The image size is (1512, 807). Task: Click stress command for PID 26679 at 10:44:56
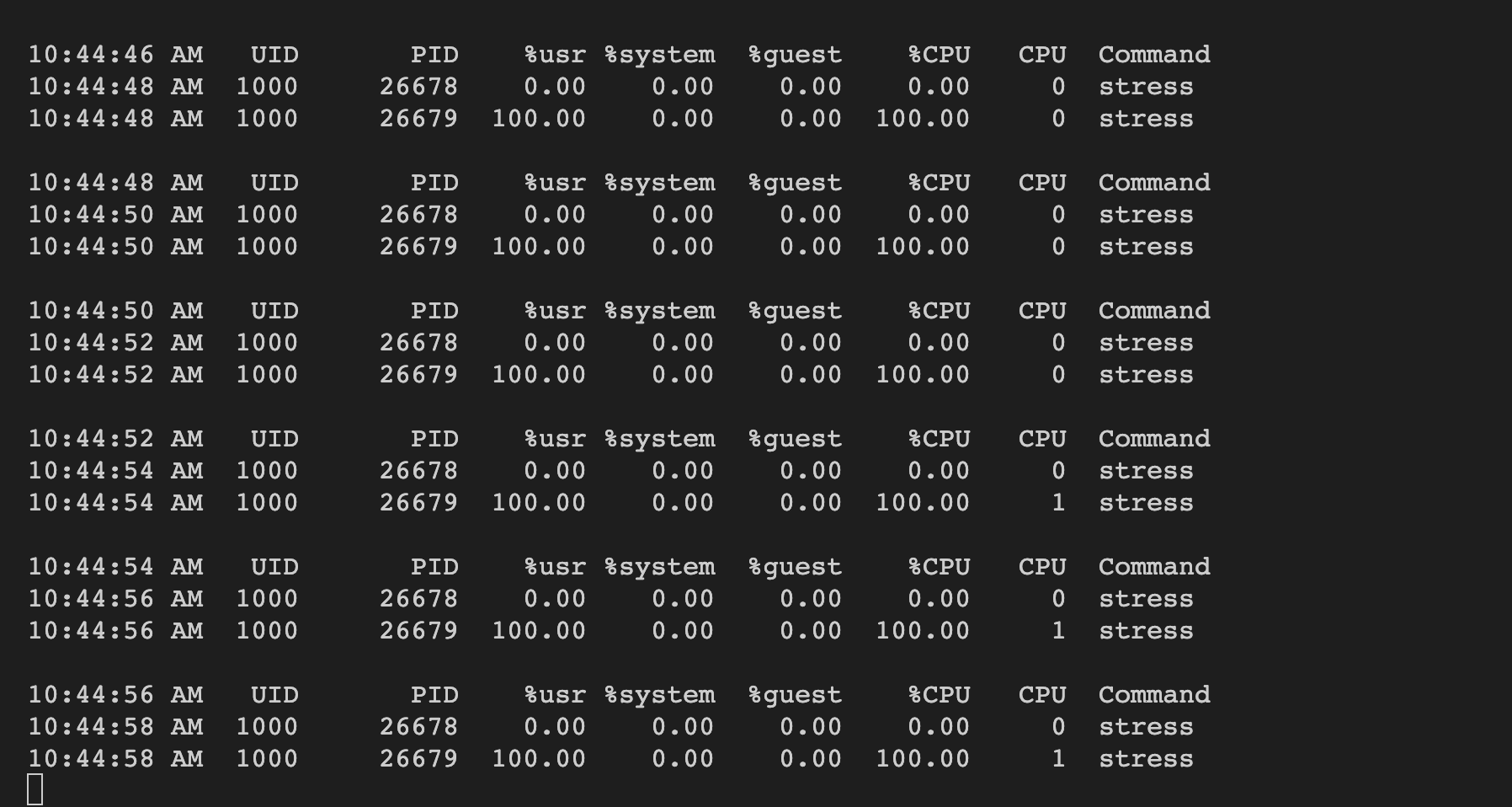(1145, 631)
